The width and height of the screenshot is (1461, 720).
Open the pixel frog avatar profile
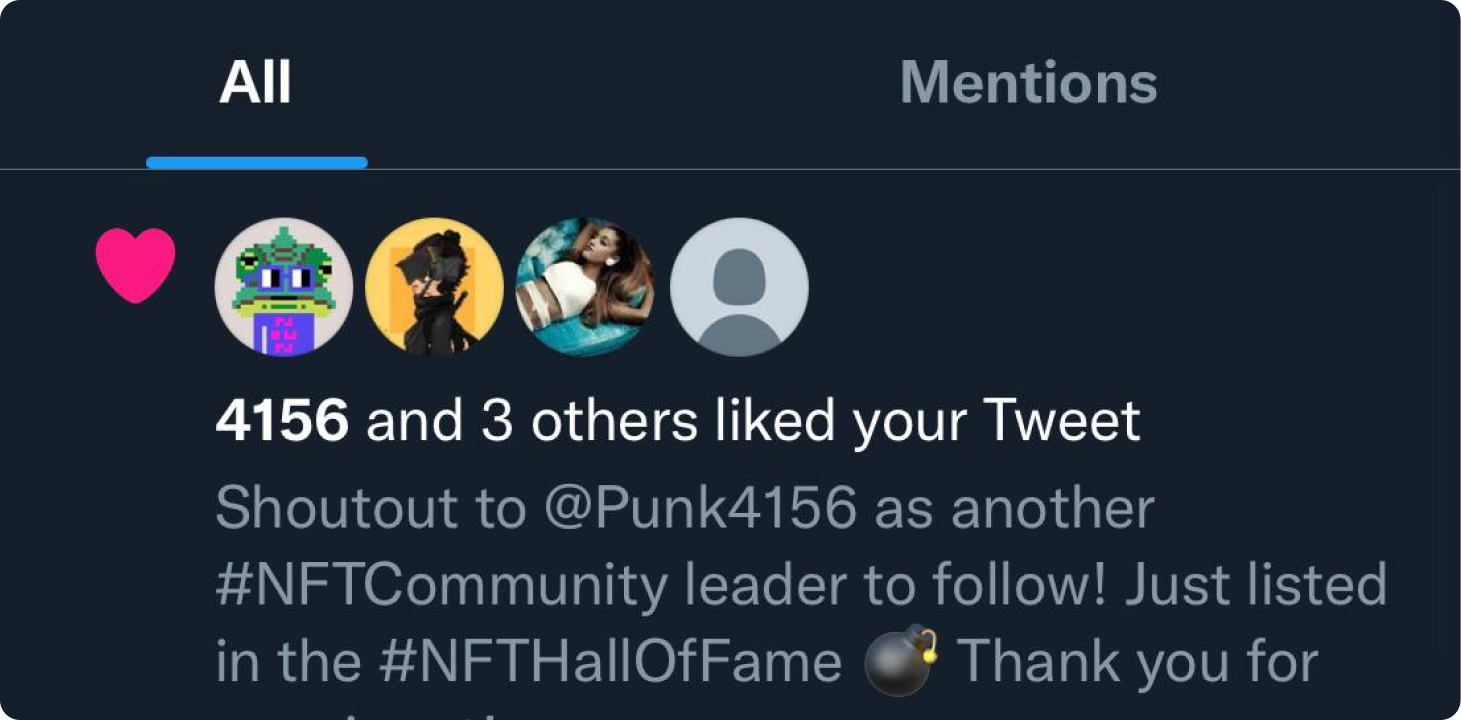point(284,287)
